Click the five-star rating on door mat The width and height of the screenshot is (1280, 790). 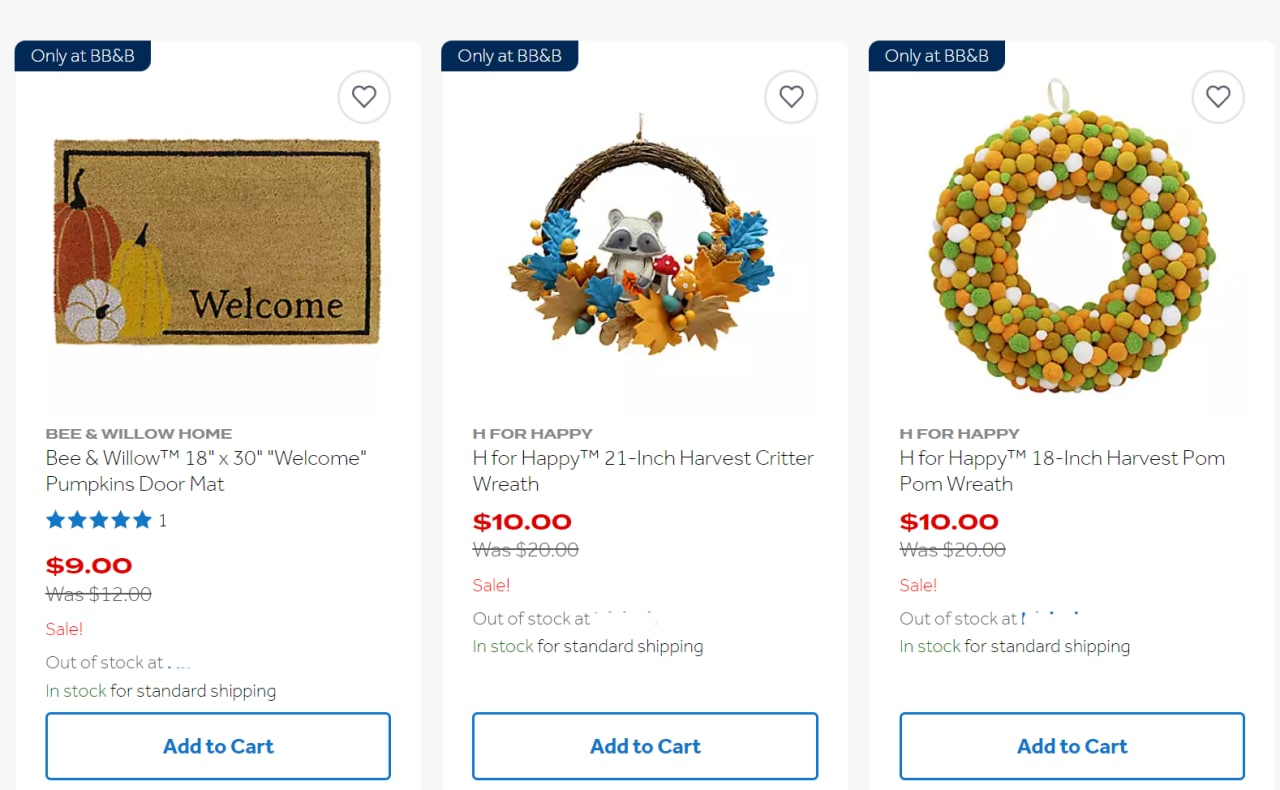99,520
